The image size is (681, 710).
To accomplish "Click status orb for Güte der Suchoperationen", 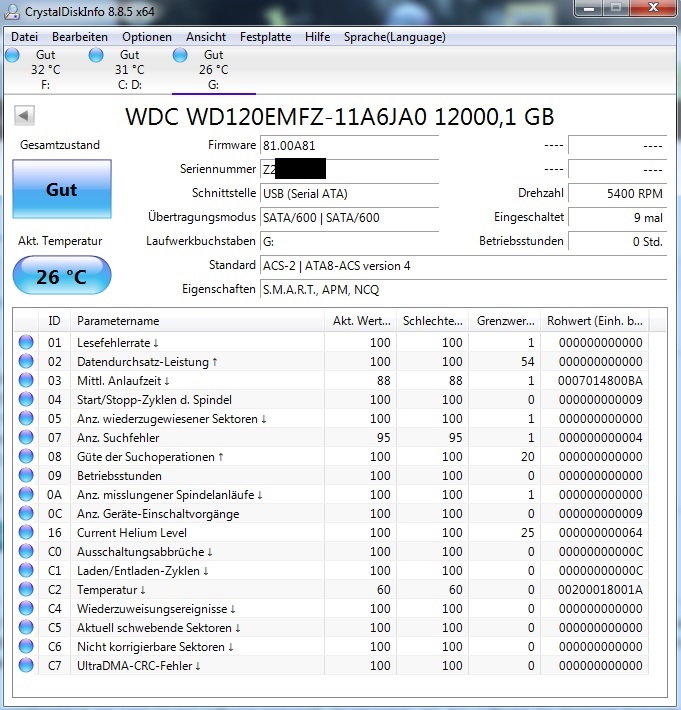I will pos(26,456).
